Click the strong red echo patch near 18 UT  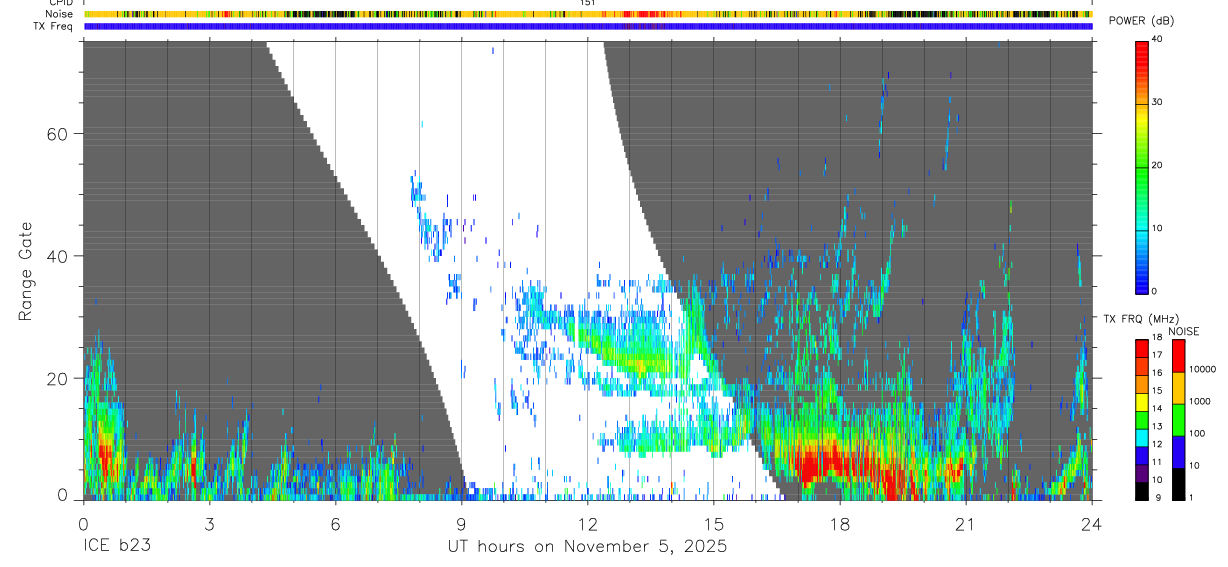coord(840,465)
